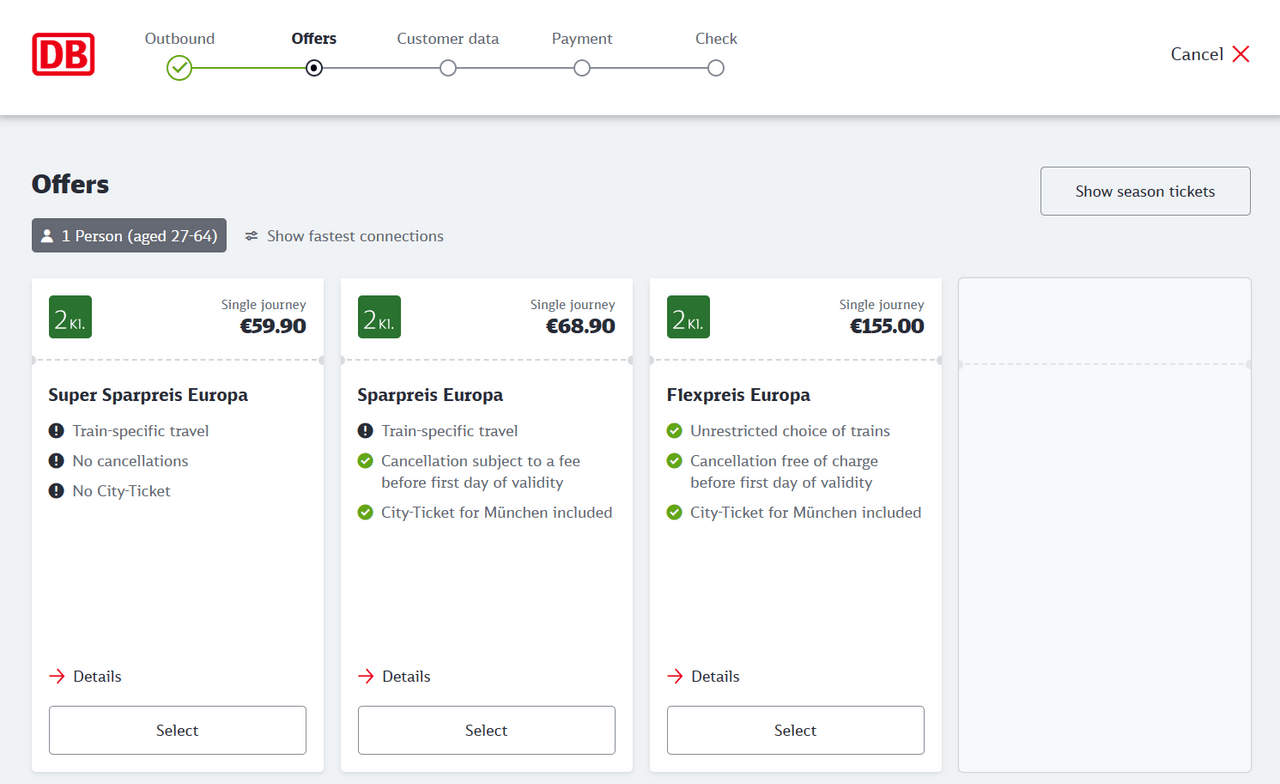This screenshot has height=784, width=1280.
Task: Click green check beside Cancellation free of charge
Action: (x=674, y=461)
